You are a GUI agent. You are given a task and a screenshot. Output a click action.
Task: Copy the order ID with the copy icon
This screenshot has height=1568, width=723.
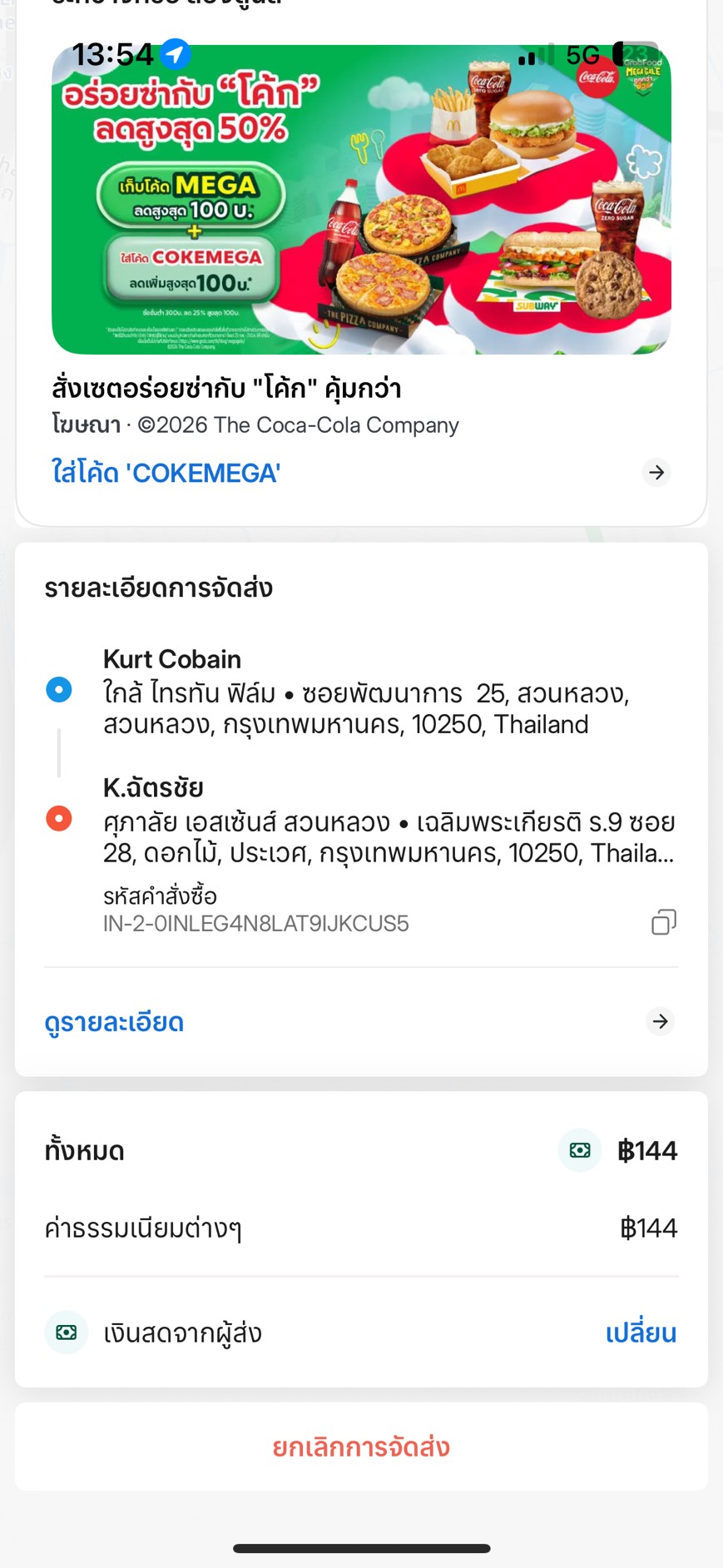point(663,922)
